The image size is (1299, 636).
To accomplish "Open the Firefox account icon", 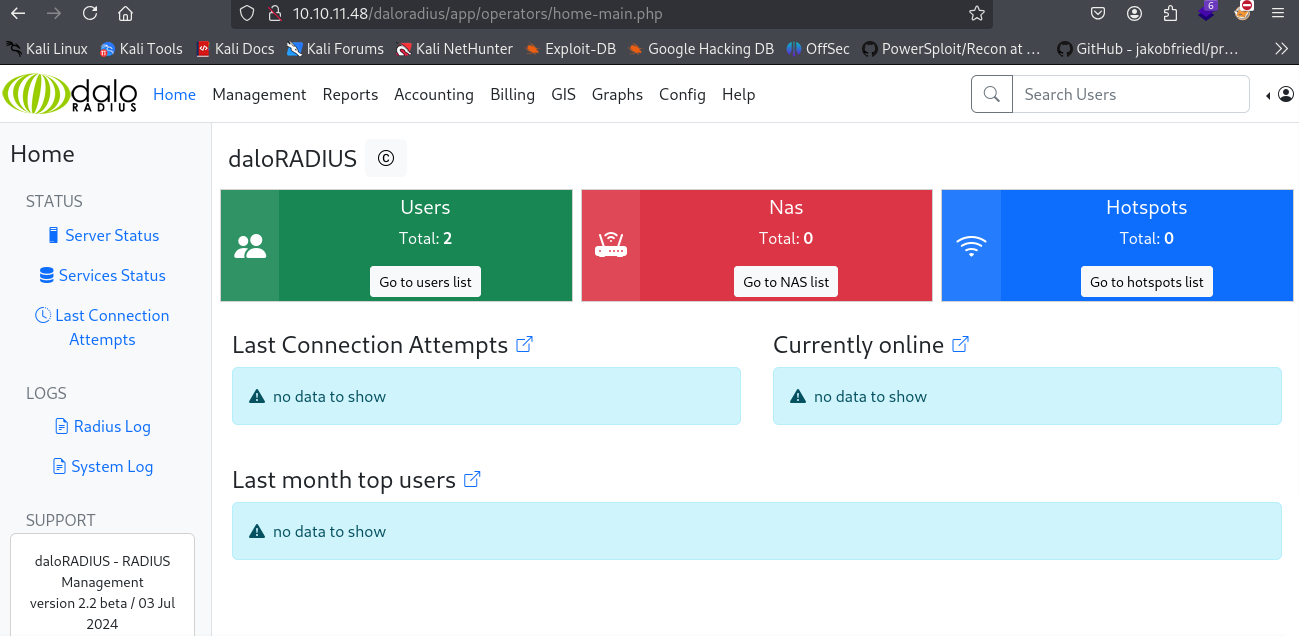I will point(1134,14).
